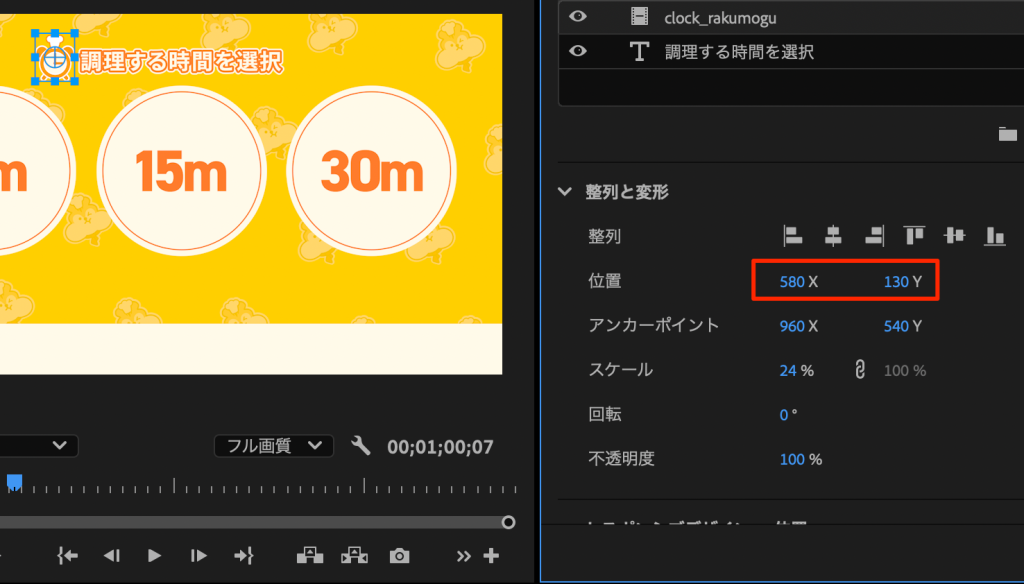Image resolution: width=1024 pixels, height=584 pixels.
Task: Toggle the scale proportion link icon
Action: (858, 370)
